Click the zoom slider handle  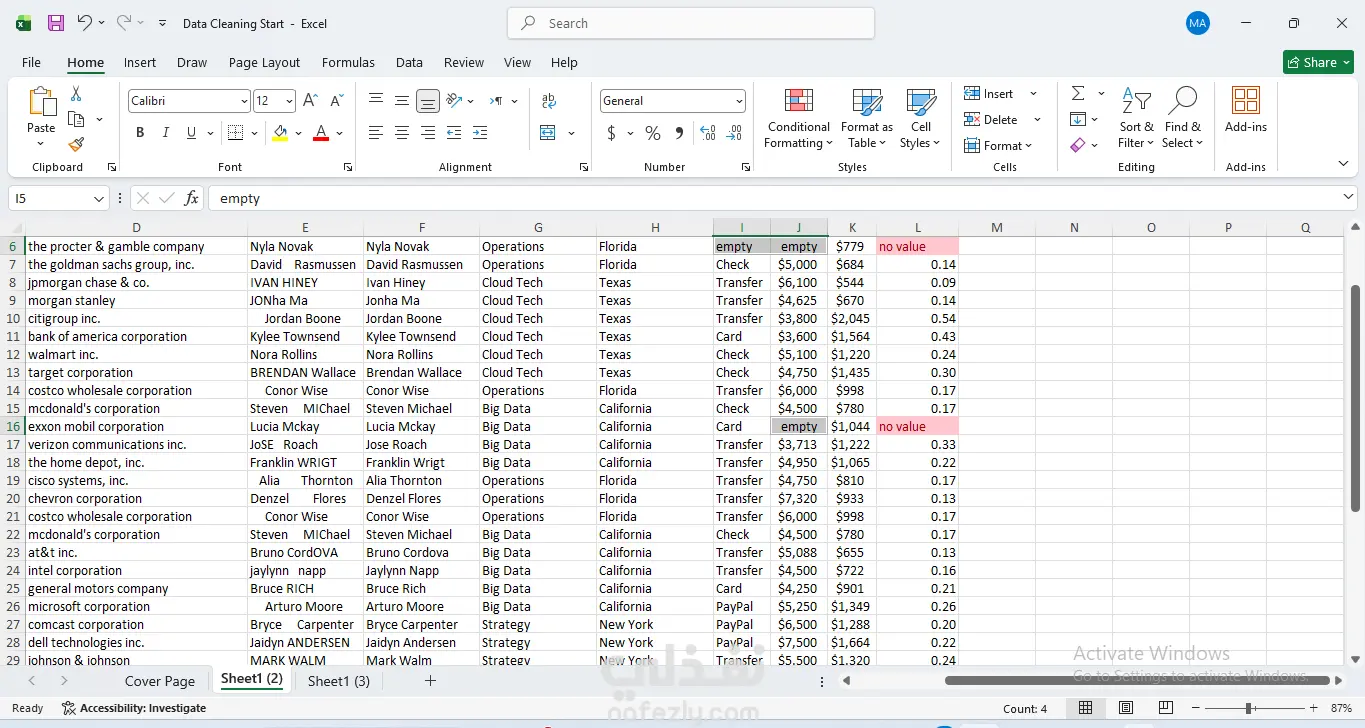[x=1249, y=708]
